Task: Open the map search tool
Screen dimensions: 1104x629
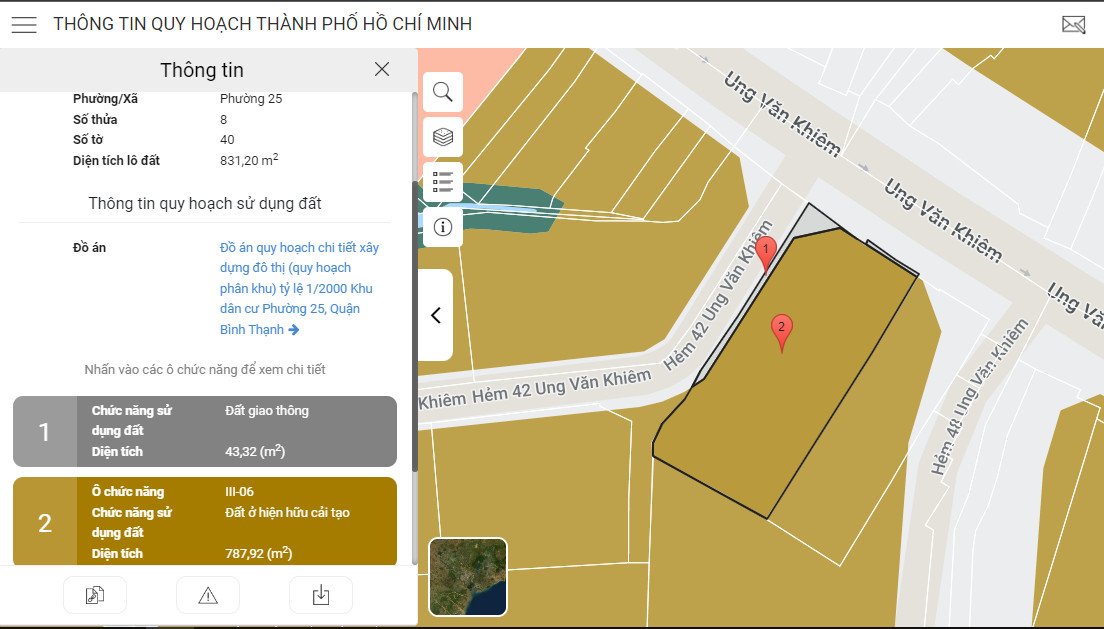Action: (x=443, y=92)
